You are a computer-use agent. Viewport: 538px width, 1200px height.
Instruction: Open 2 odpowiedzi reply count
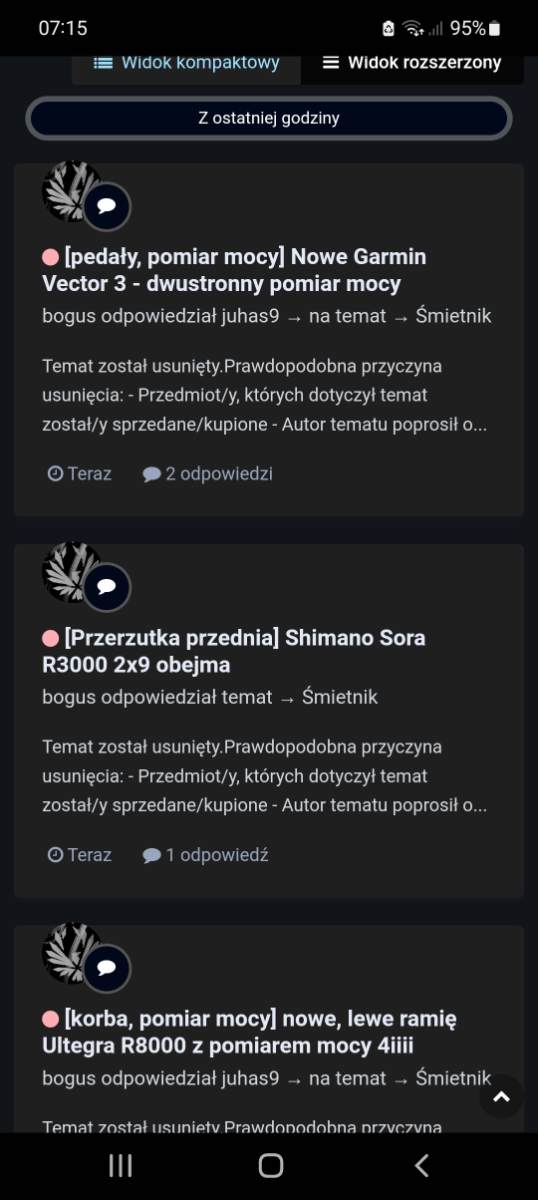[207, 474]
